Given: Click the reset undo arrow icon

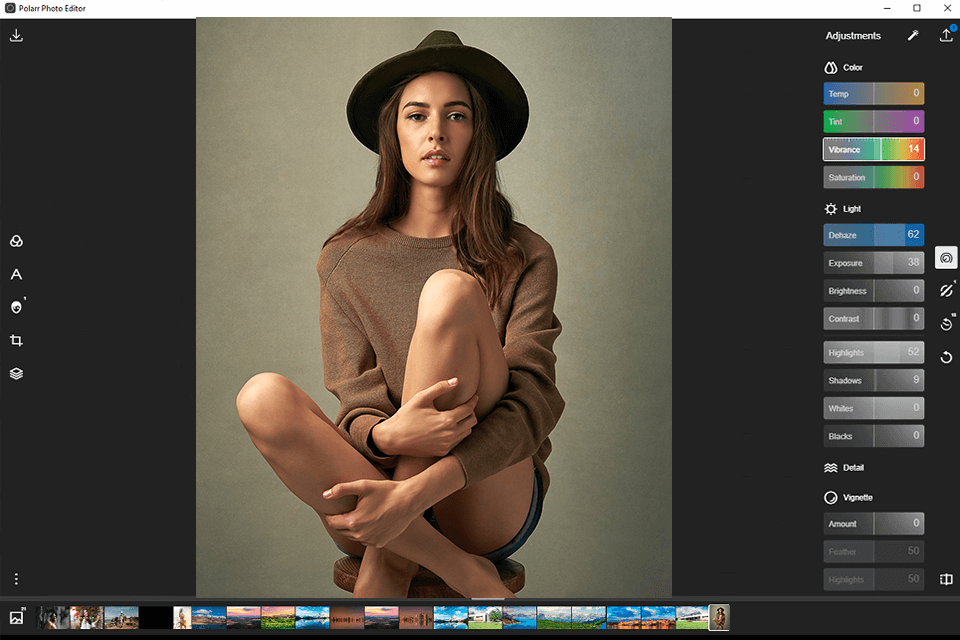Looking at the screenshot, I should (947, 357).
